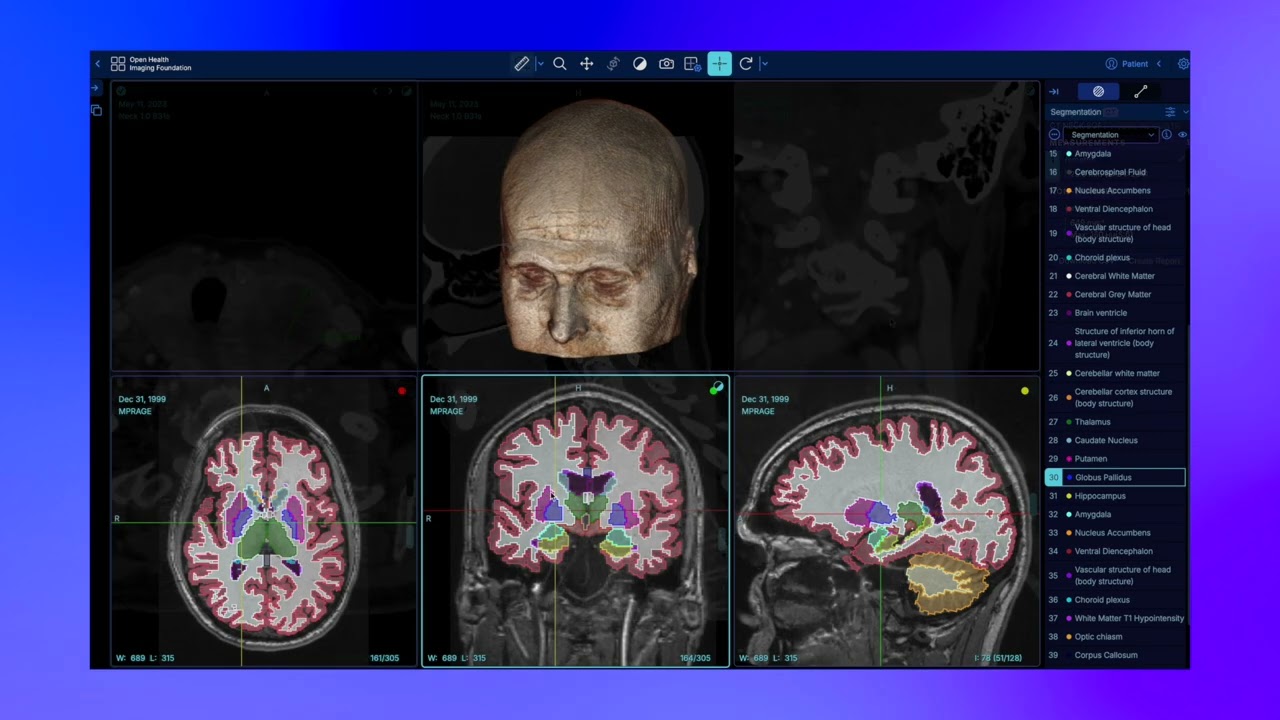Click the axial brain MPRAGE viewport
The image size is (1280, 720).
pyautogui.click(x=264, y=521)
